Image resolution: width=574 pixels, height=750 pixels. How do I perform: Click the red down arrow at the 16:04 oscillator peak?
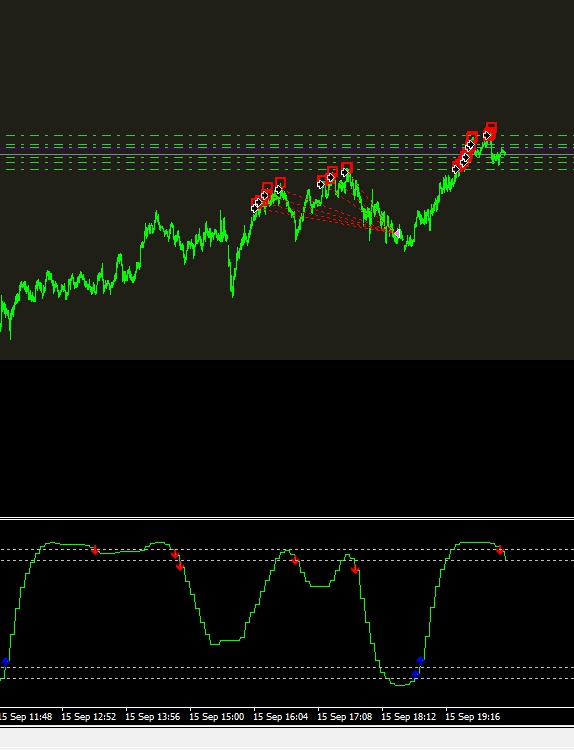tap(295, 560)
